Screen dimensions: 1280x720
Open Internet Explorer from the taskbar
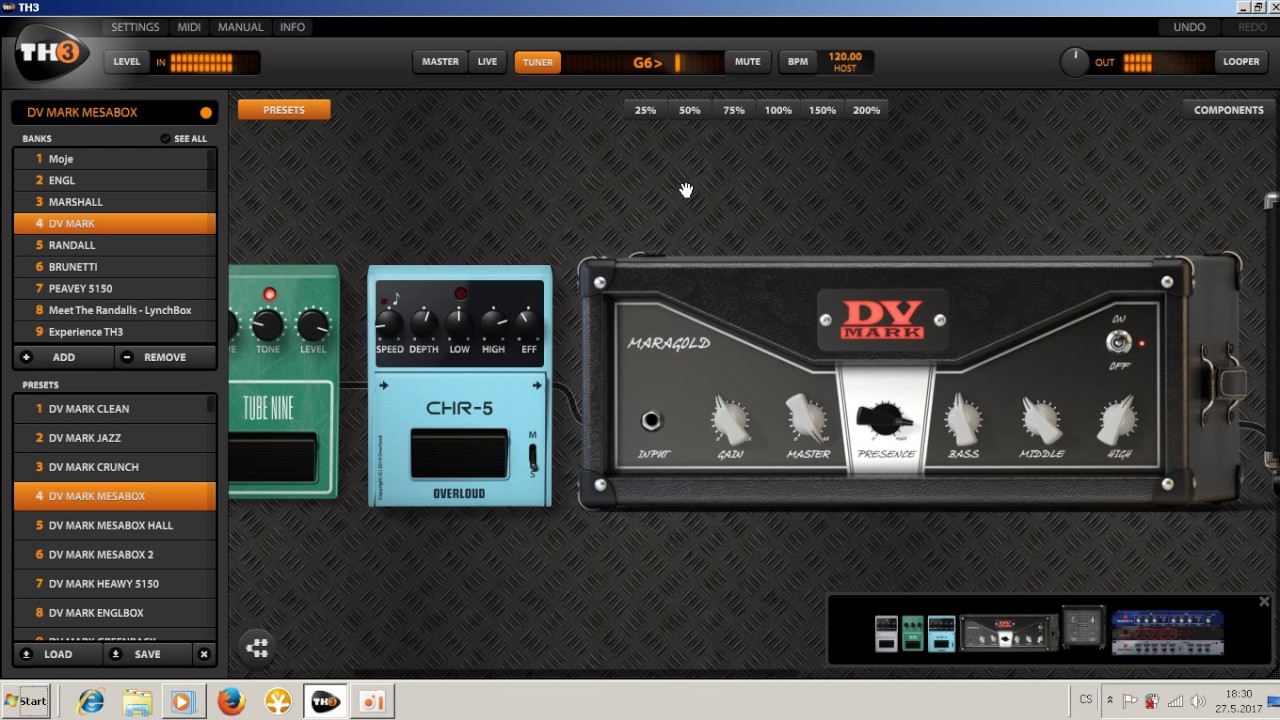(x=92, y=701)
